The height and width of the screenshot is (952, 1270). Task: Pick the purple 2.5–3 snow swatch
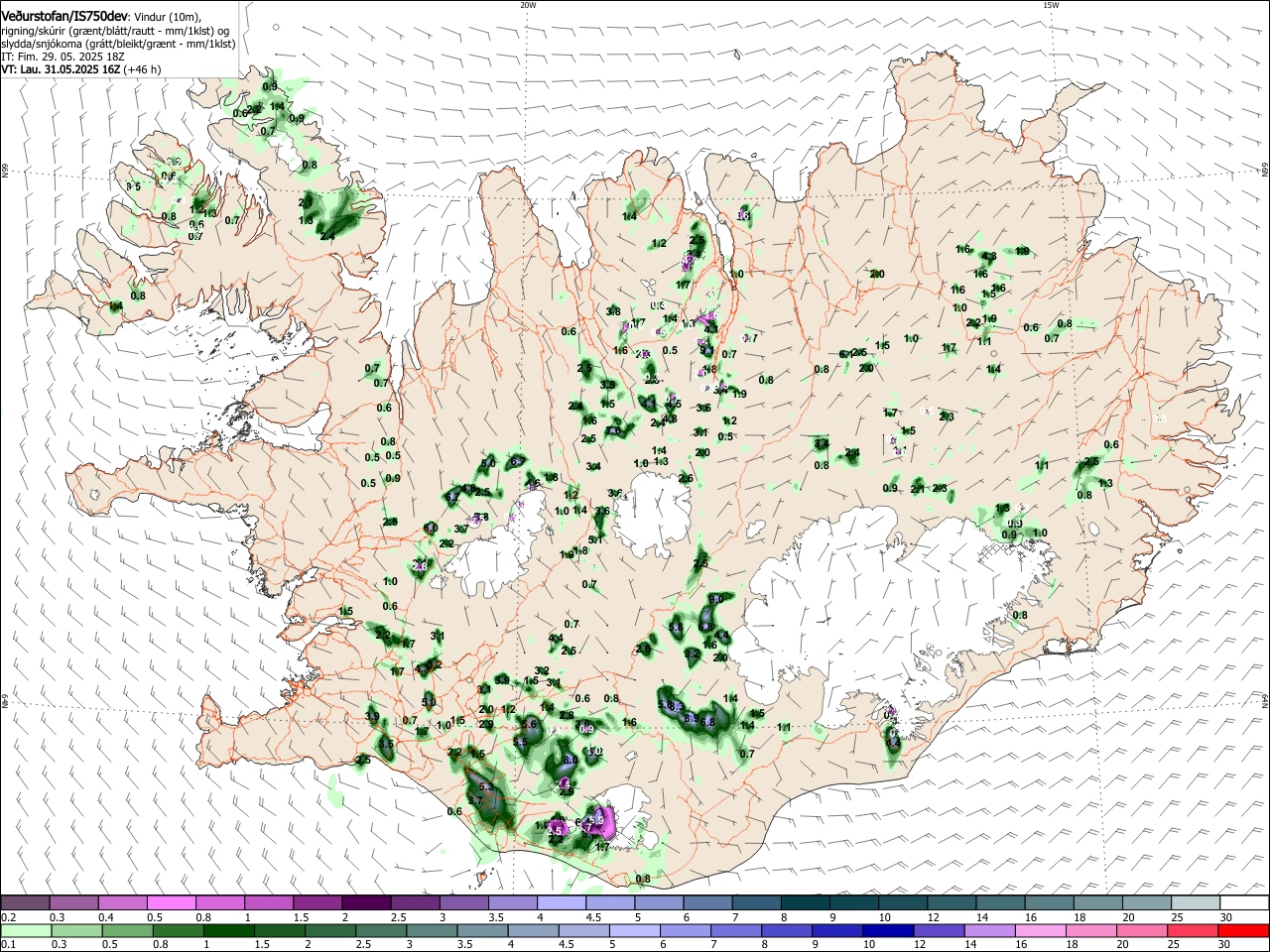[x=416, y=902]
